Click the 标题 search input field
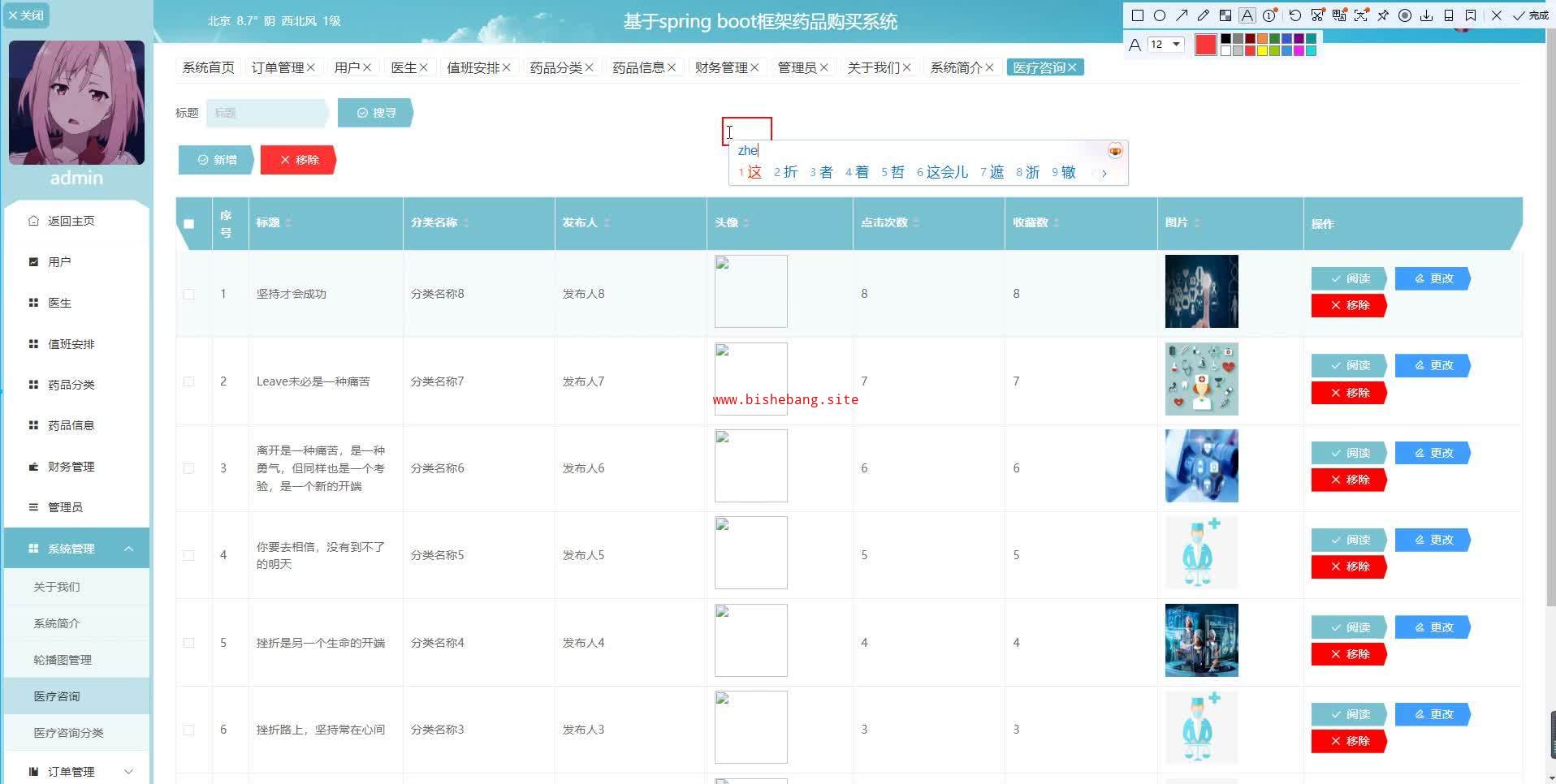The height and width of the screenshot is (784, 1556). [x=266, y=113]
